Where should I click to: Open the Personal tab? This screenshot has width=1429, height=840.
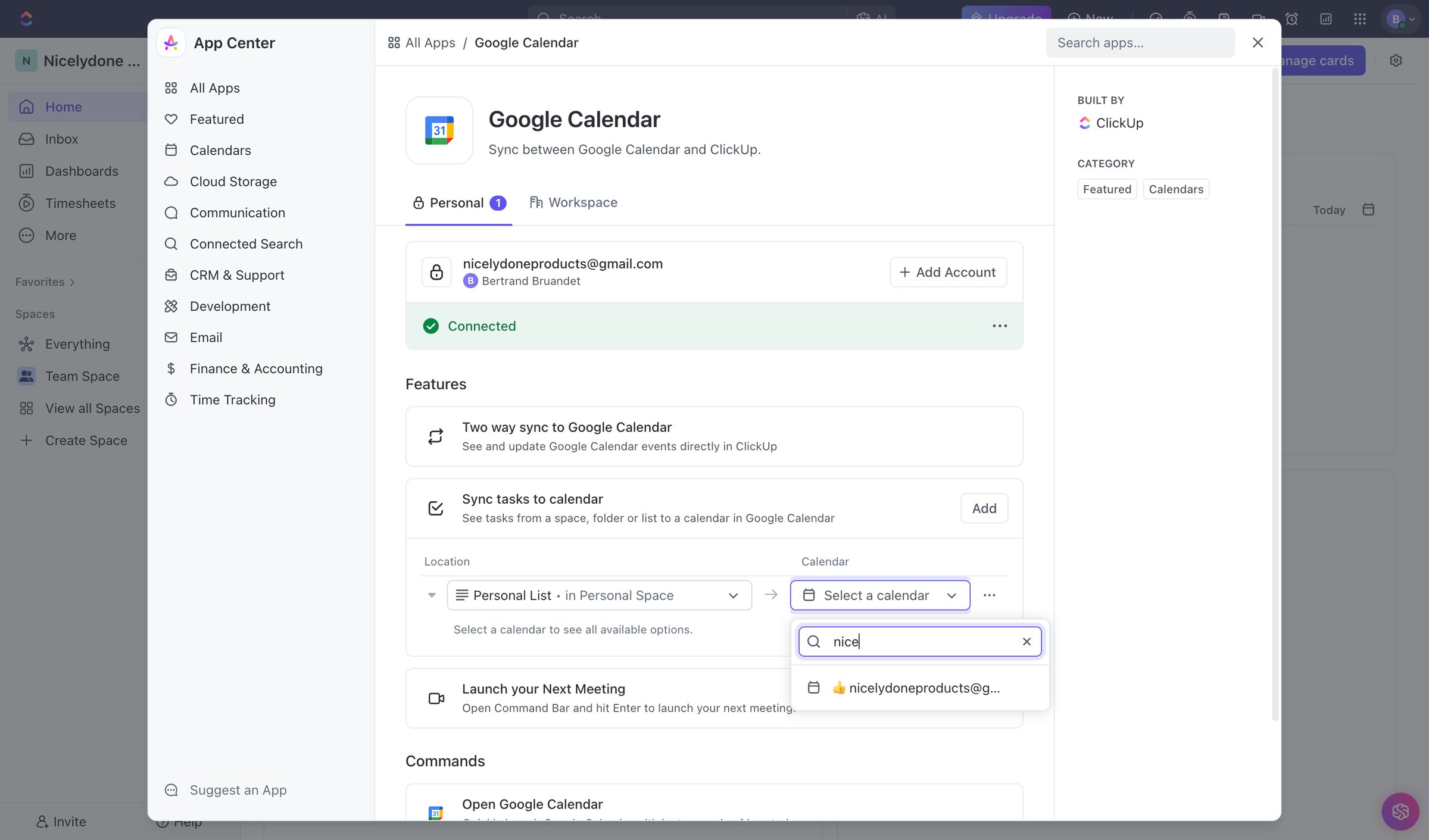[x=458, y=203]
